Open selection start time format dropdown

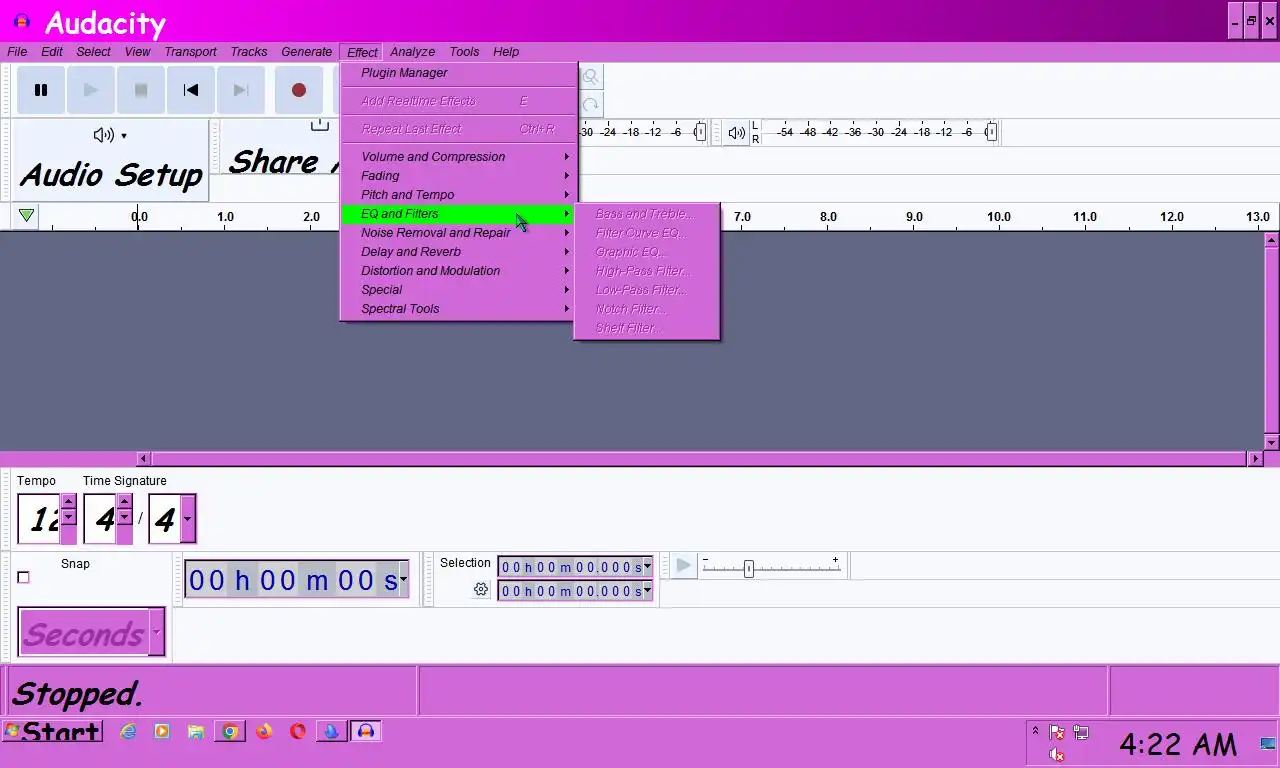tap(647, 567)
